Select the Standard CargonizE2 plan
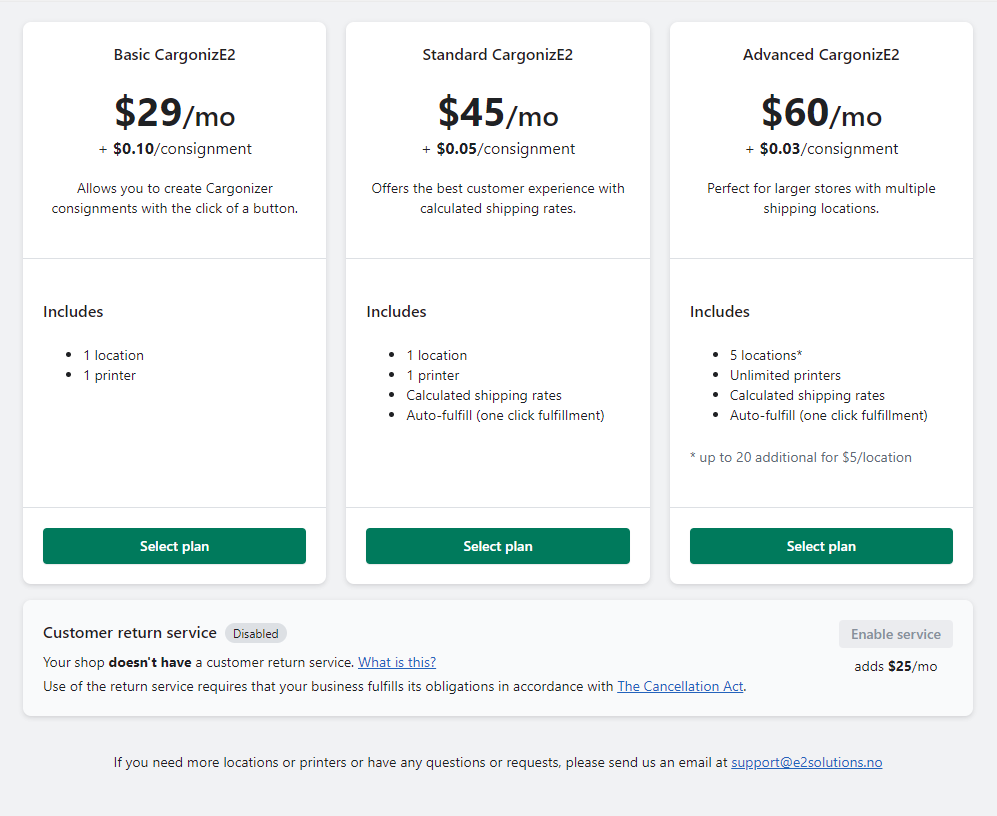Screen dimensions: 997x816 pos(498,546)
